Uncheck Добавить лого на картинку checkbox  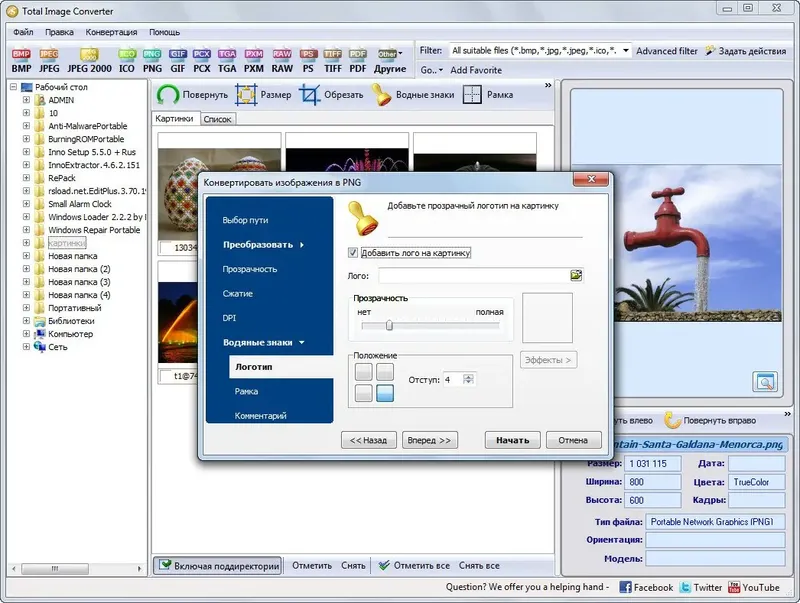(x=353, y=253)
